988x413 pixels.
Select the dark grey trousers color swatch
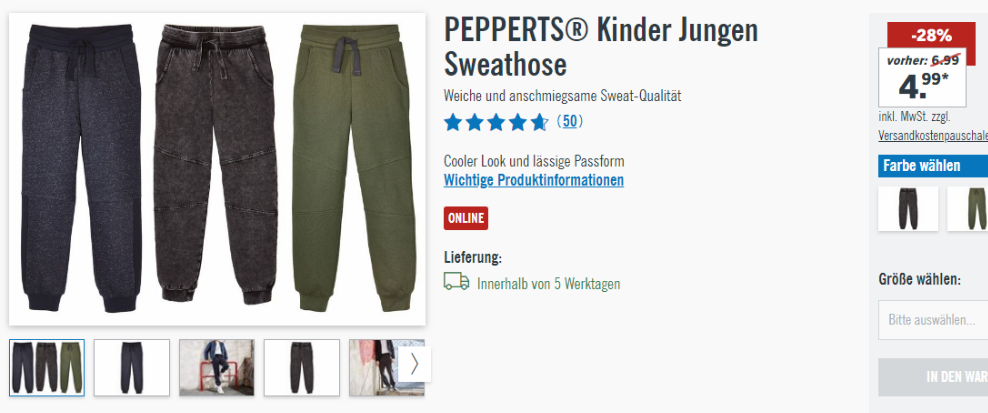coord(908,209)
